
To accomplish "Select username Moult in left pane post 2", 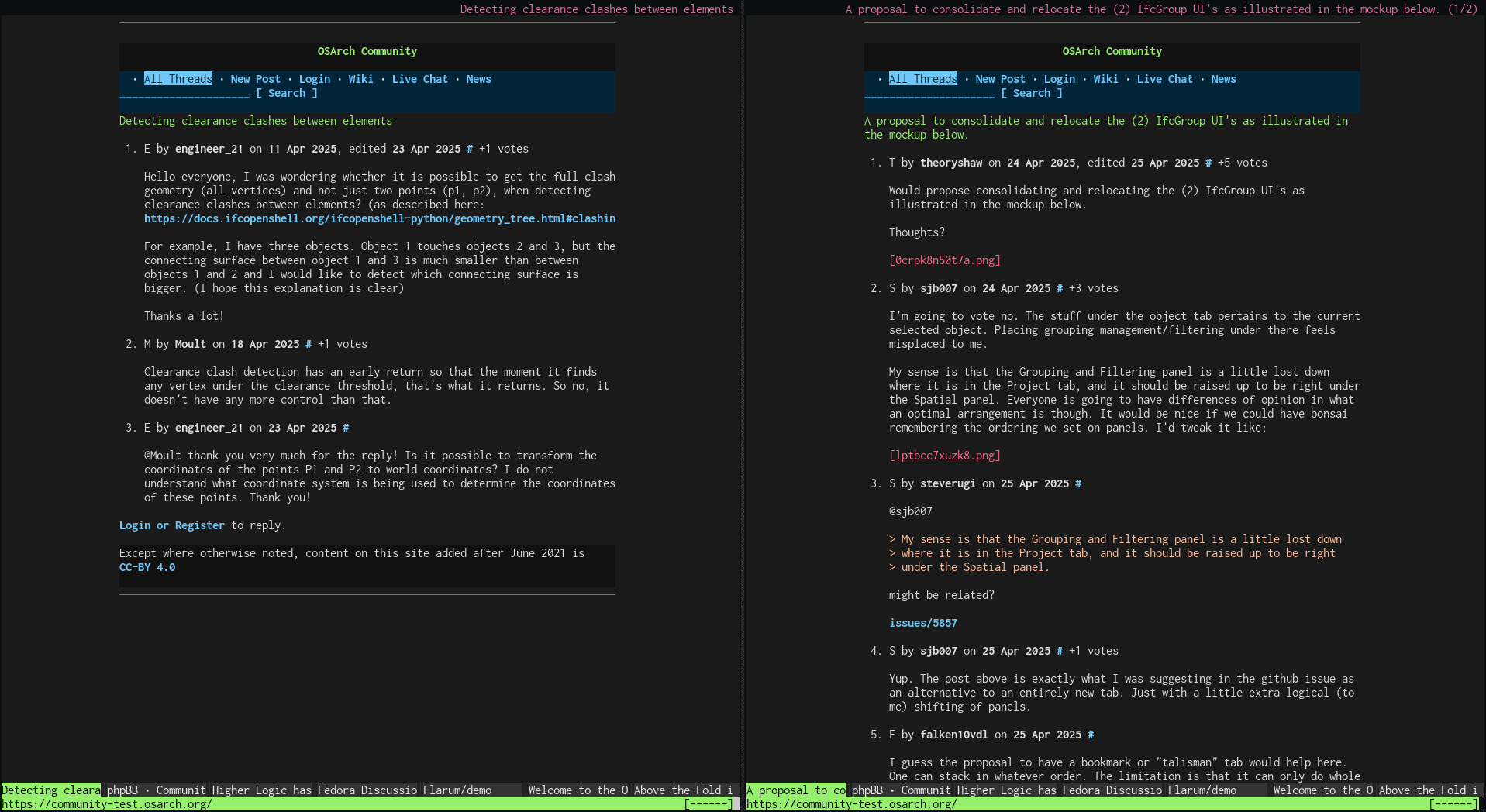I will click(191, 344).
